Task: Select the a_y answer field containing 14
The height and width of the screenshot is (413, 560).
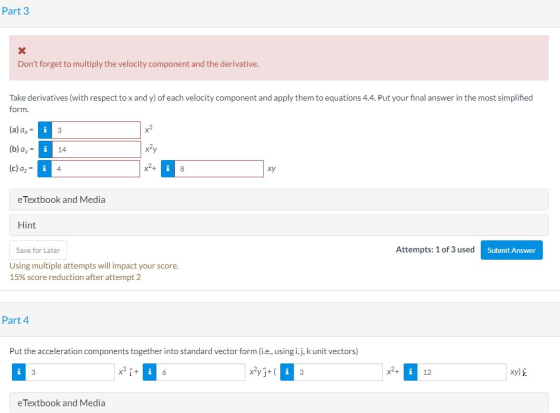Action: (96, 149)
